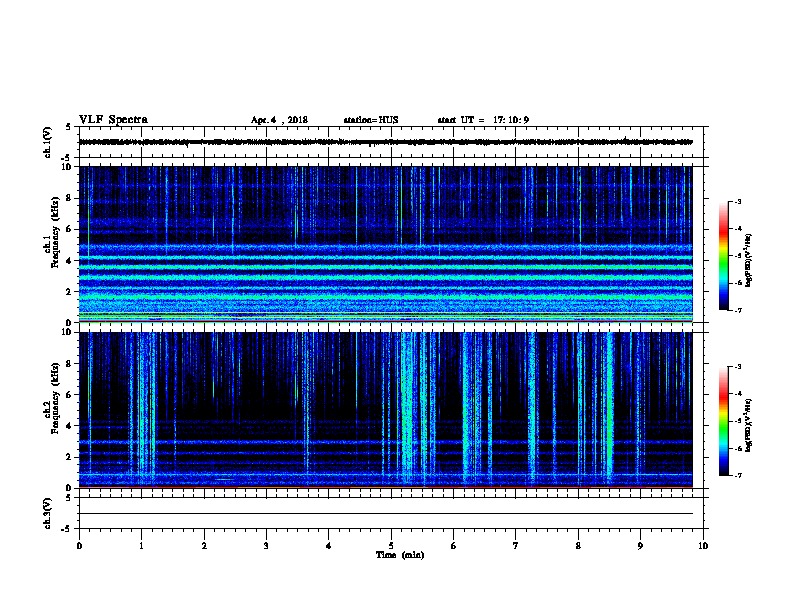Click the '2' kHz tick on ch.1 frequency axis
792x612 pixels.
tap(68, 291)
